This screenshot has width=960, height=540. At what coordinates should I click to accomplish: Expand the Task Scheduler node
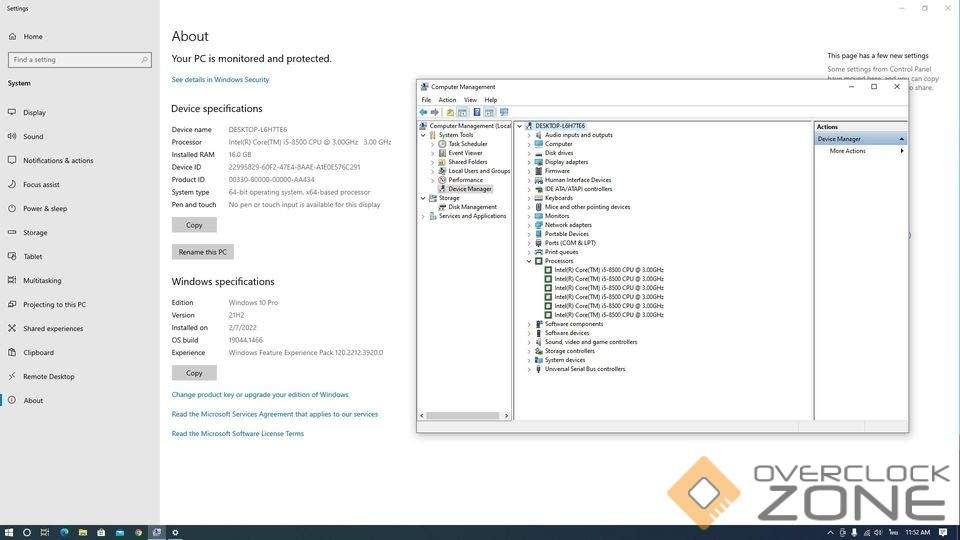tap(433, 144)
